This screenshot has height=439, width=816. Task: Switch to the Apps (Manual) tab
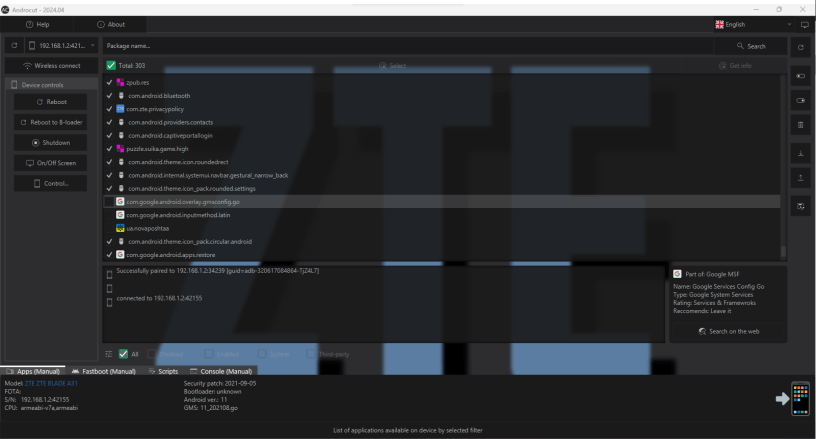point(33,371)
